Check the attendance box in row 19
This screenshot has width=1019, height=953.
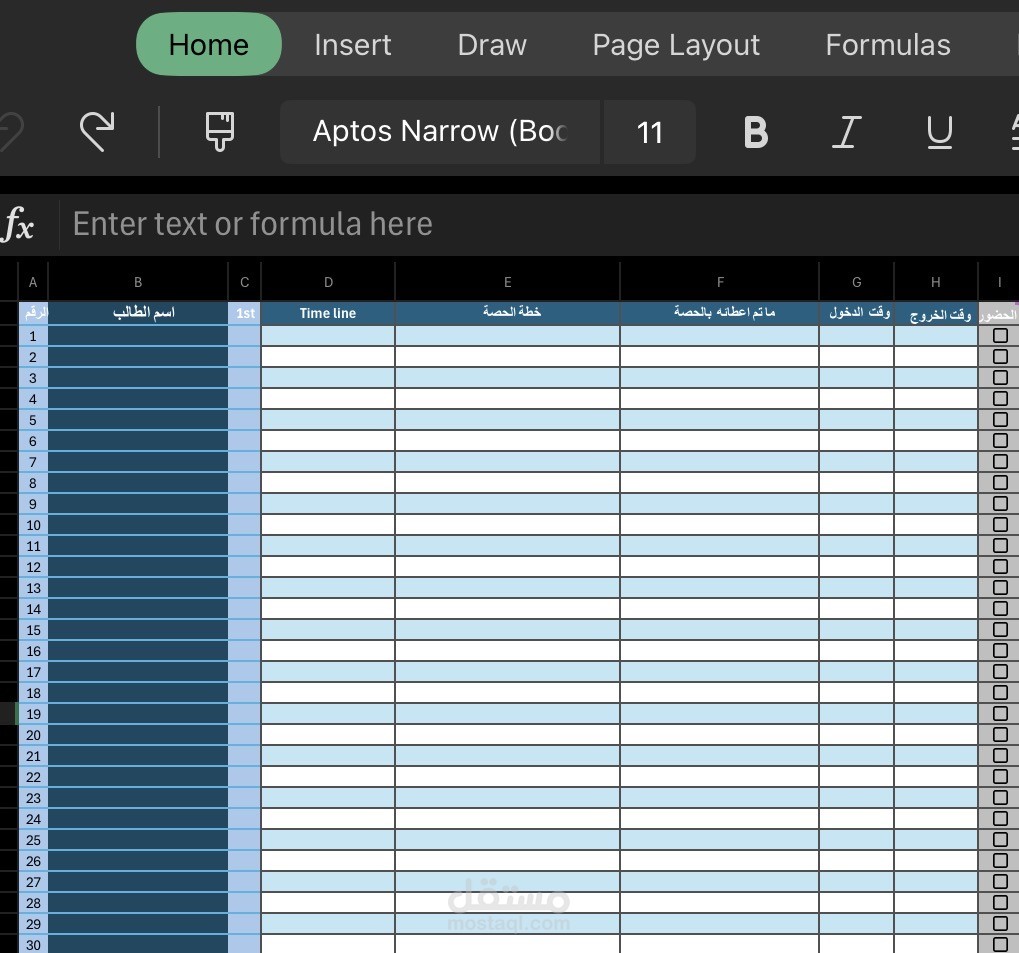click(x=1000, y=713)
